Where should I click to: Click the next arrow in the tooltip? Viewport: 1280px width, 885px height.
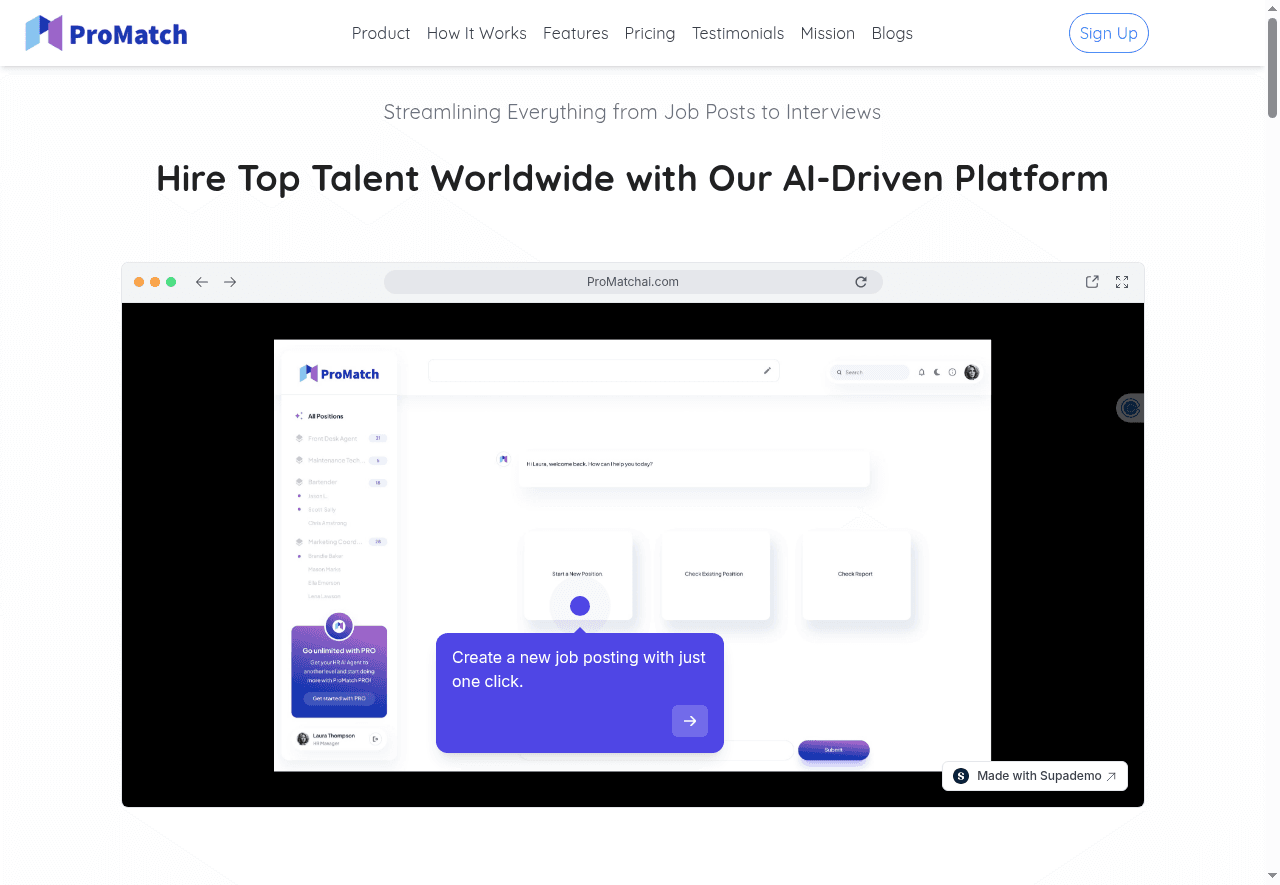point(689,721)
